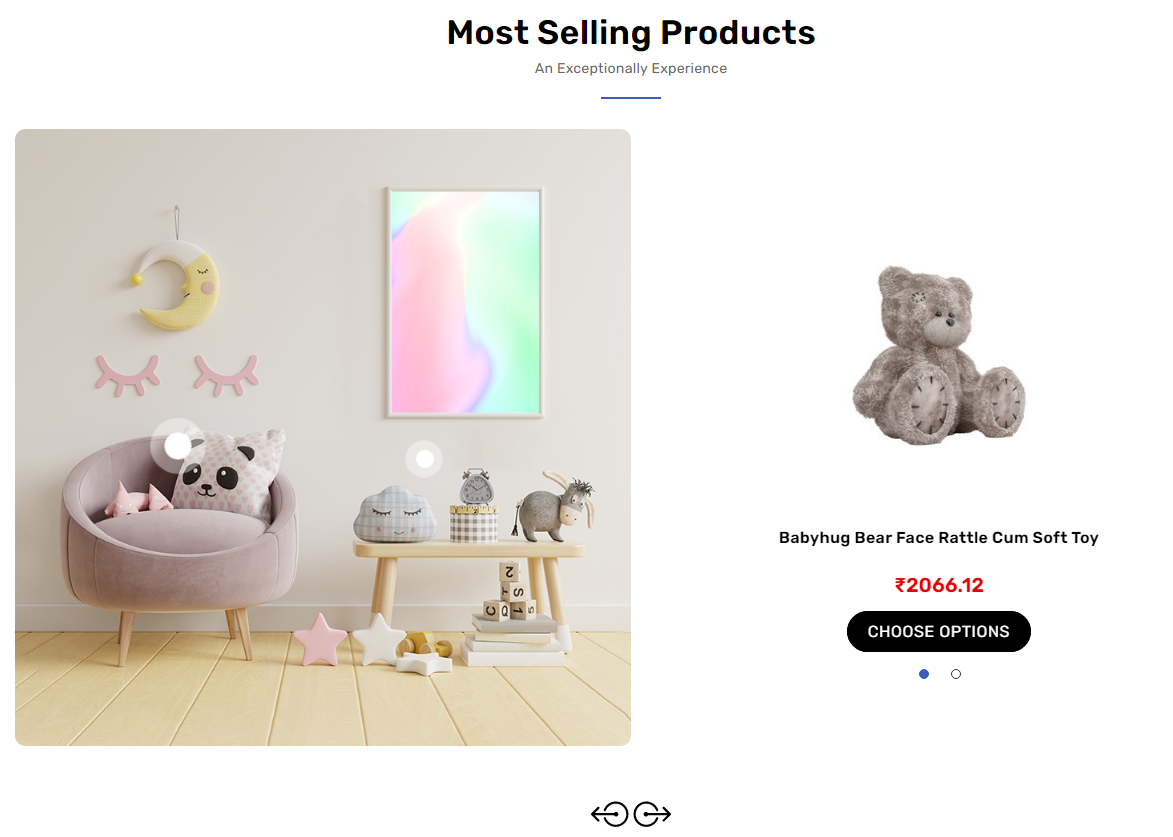The image size is (1173, 837).
Task: Open the hotspot marker on the pink armchair
Action: pos(178,445)
